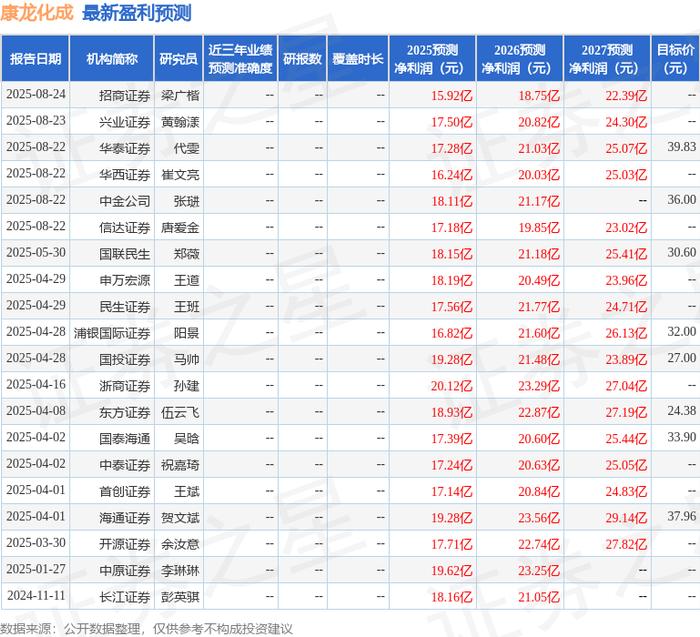Click researcher name 崔文亮
The height and width of the screenshot is (637, 700).
coord(180,175)
